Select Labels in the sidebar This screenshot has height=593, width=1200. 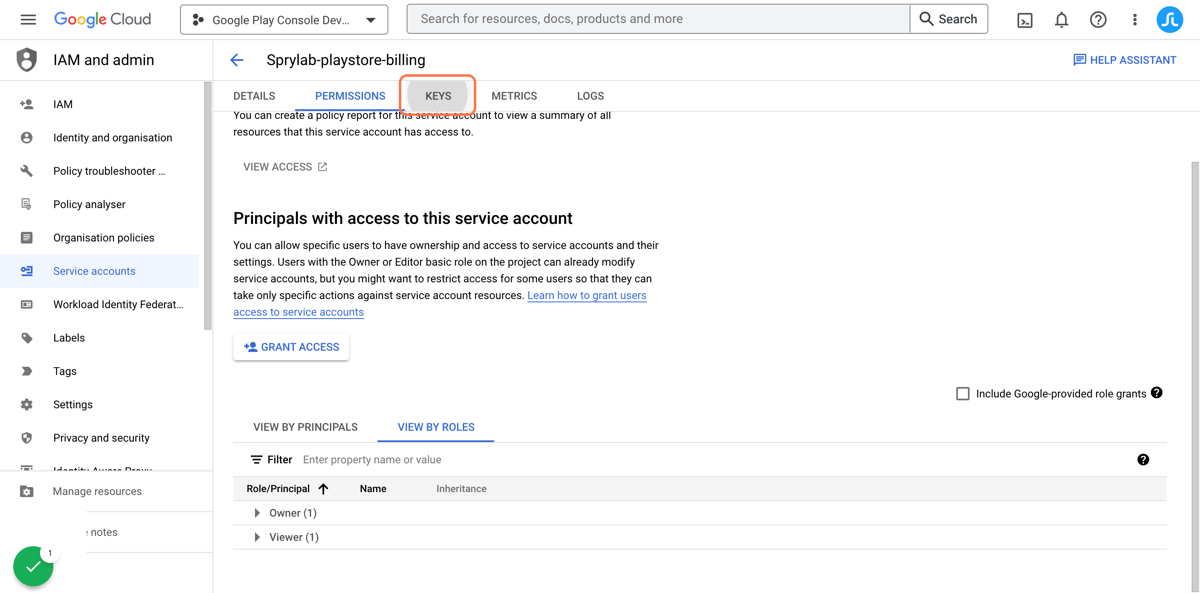tap(69, 338)
